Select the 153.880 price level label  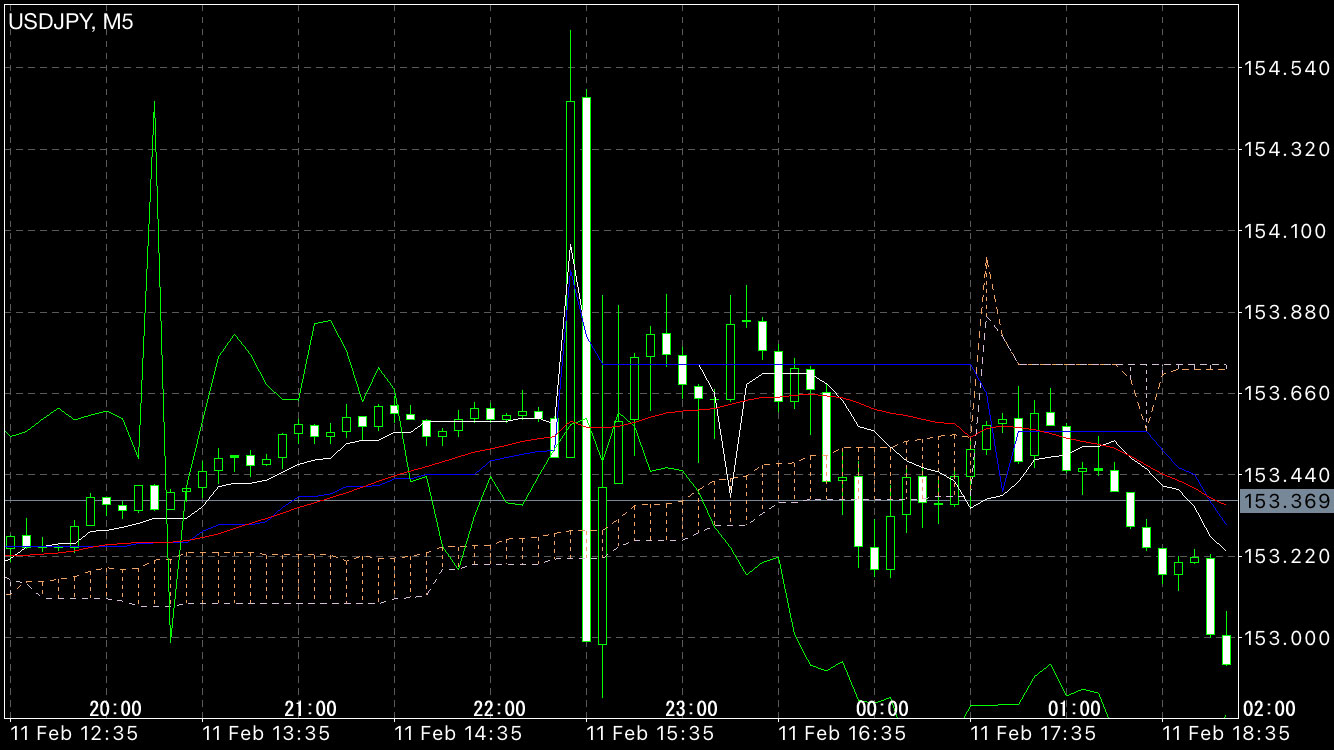tap(1284, 313)
